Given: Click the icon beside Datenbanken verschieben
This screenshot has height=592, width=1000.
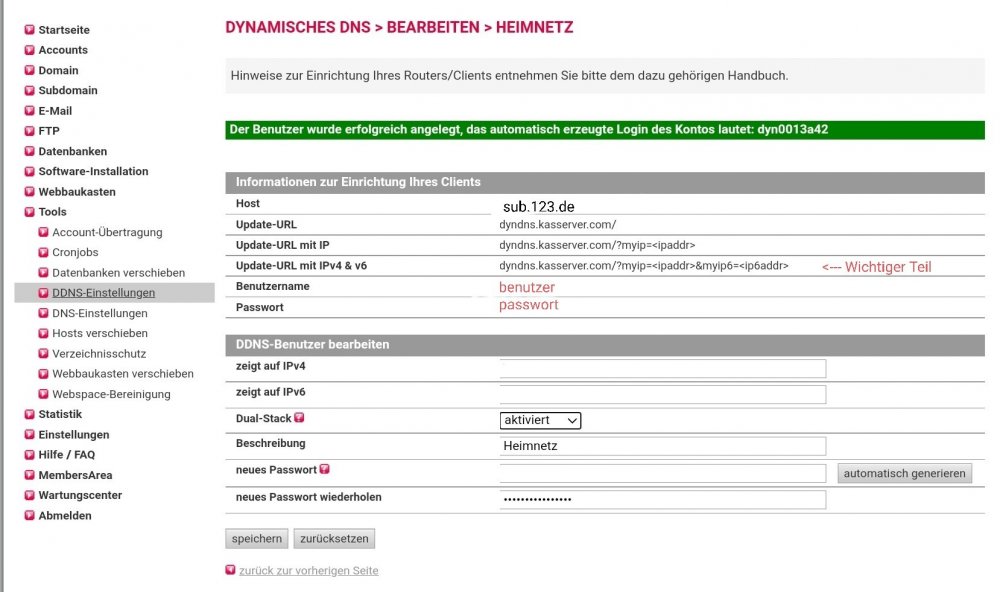Looking at the screenshot, I should click(43, 272).
